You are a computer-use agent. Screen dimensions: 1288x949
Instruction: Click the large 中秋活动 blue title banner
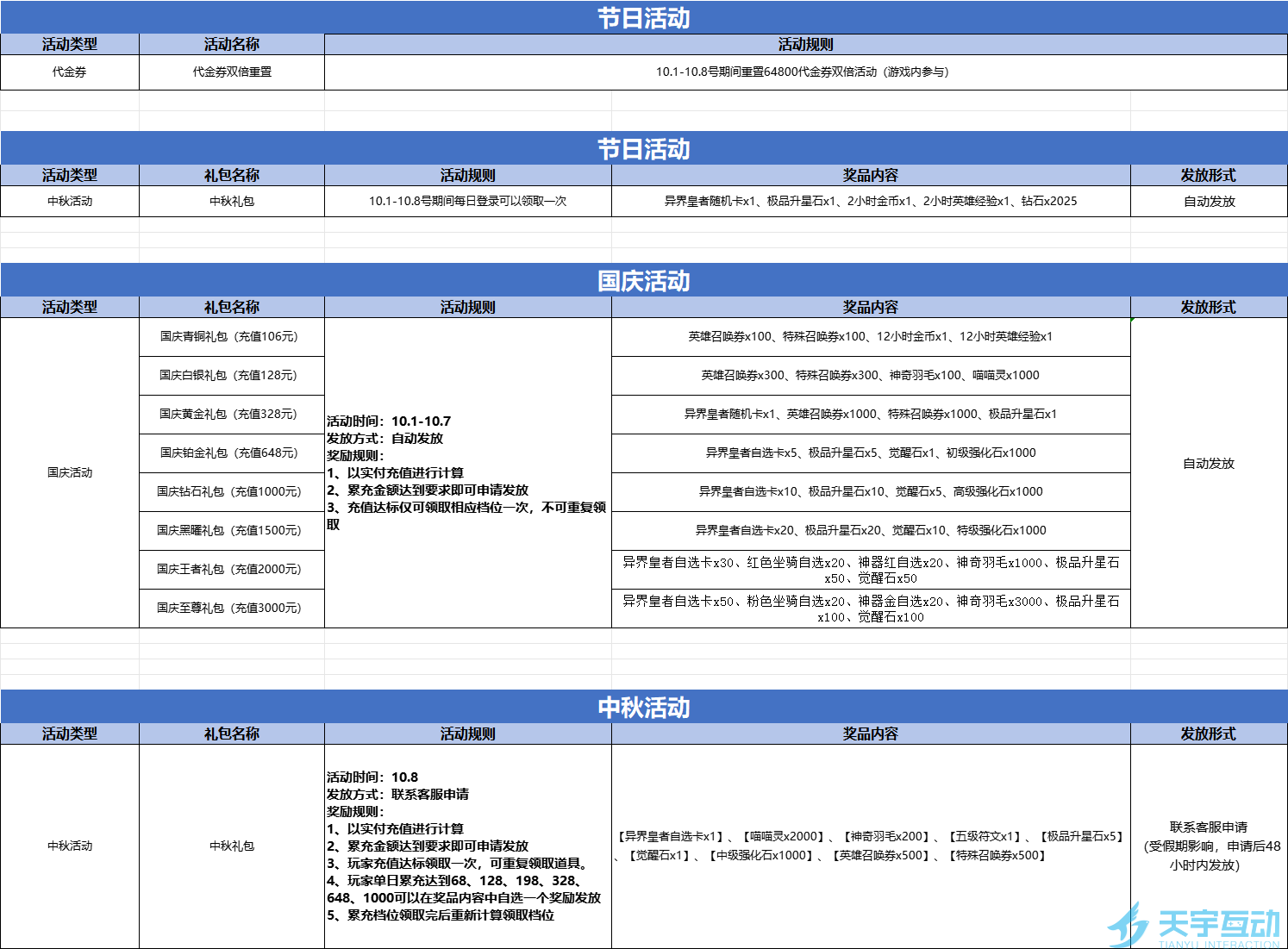coord(643,708)
